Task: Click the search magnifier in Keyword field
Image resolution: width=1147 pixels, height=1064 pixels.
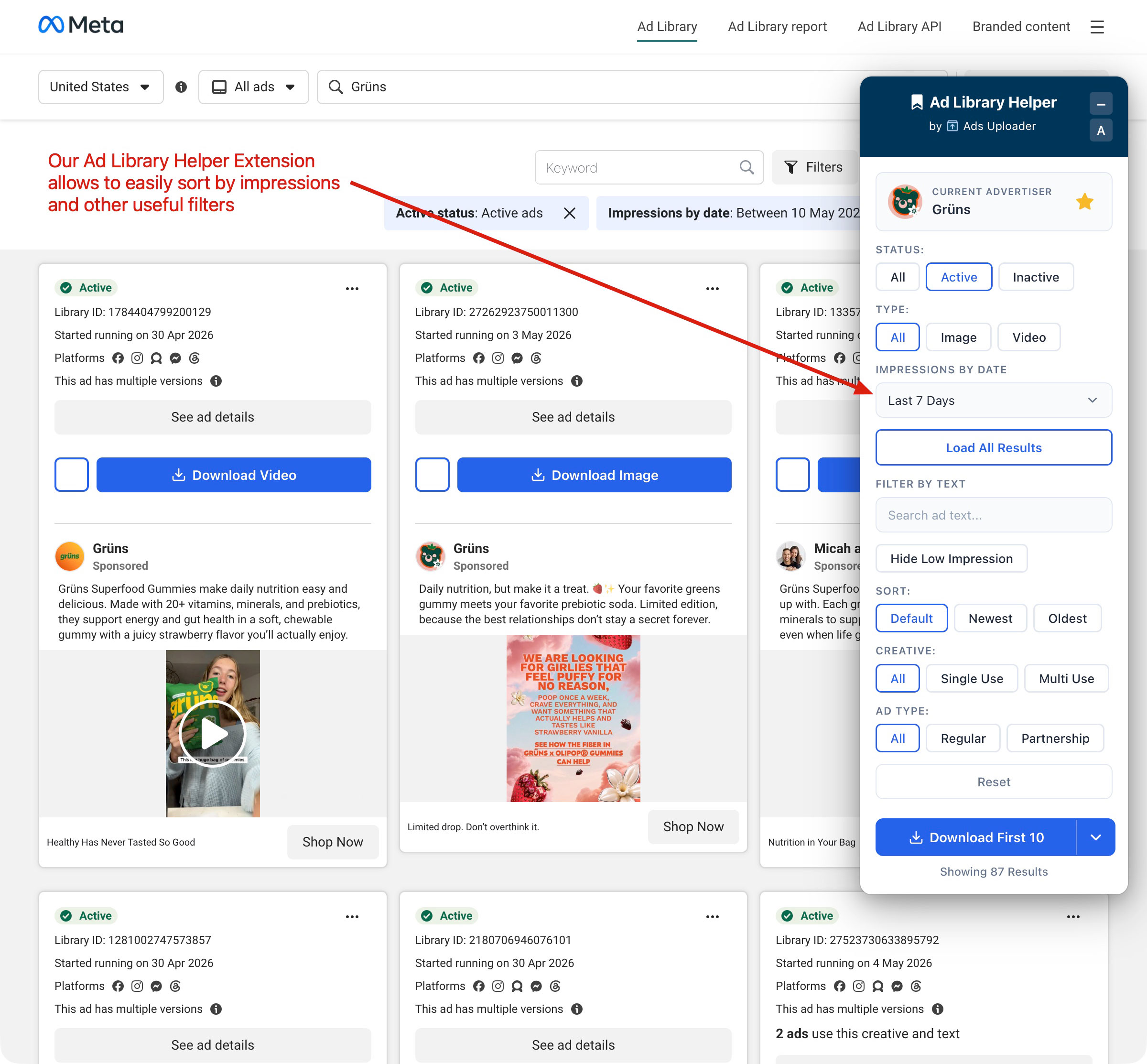Action: (746, 168)
